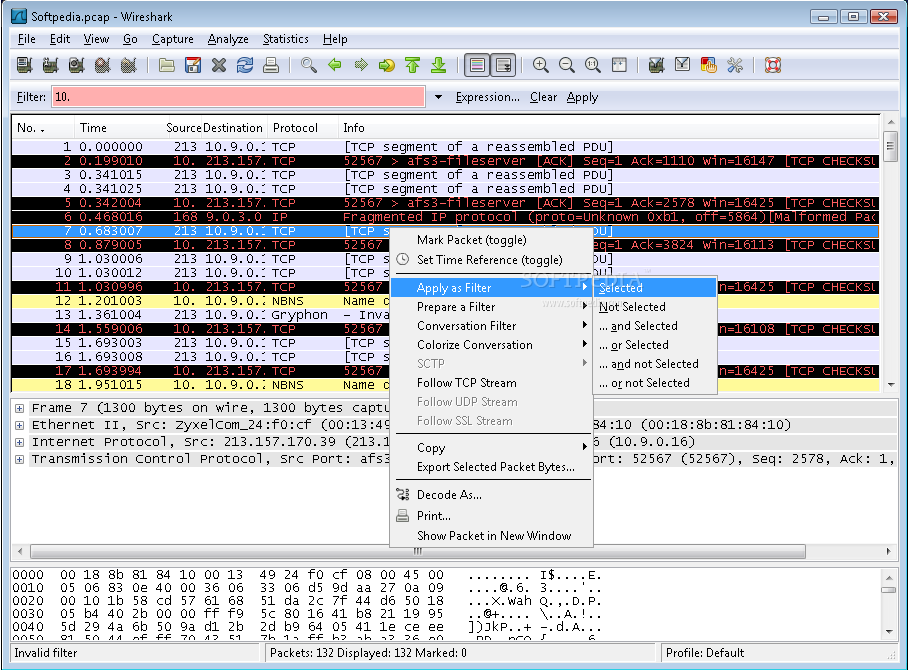Open preferences wrench icon

(735, 65)
